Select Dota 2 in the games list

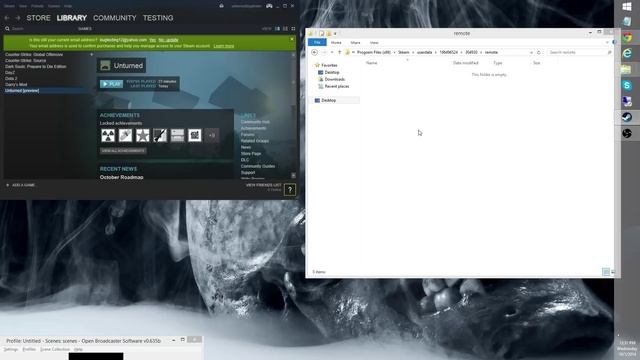(x=11, y=78)
